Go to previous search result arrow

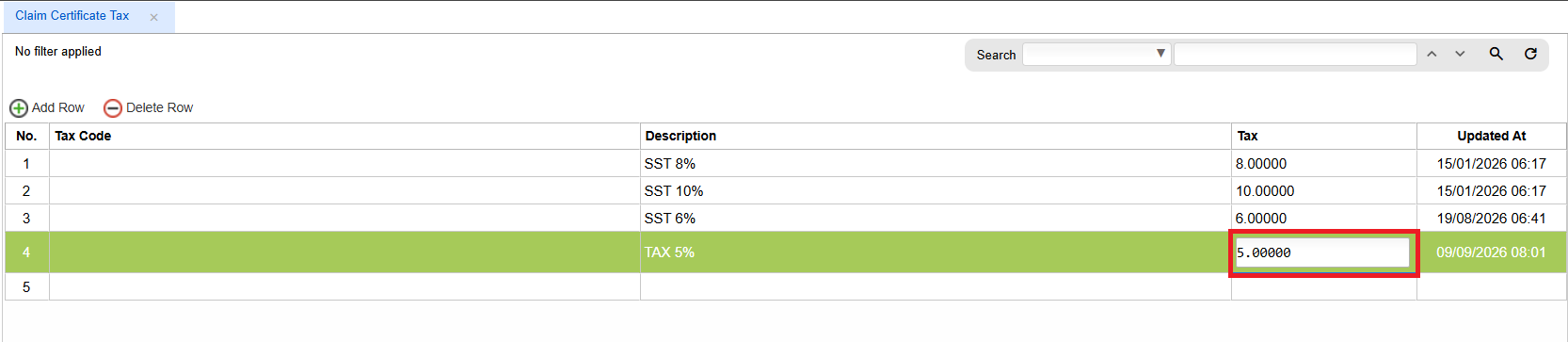click(x=1432, y=54)
